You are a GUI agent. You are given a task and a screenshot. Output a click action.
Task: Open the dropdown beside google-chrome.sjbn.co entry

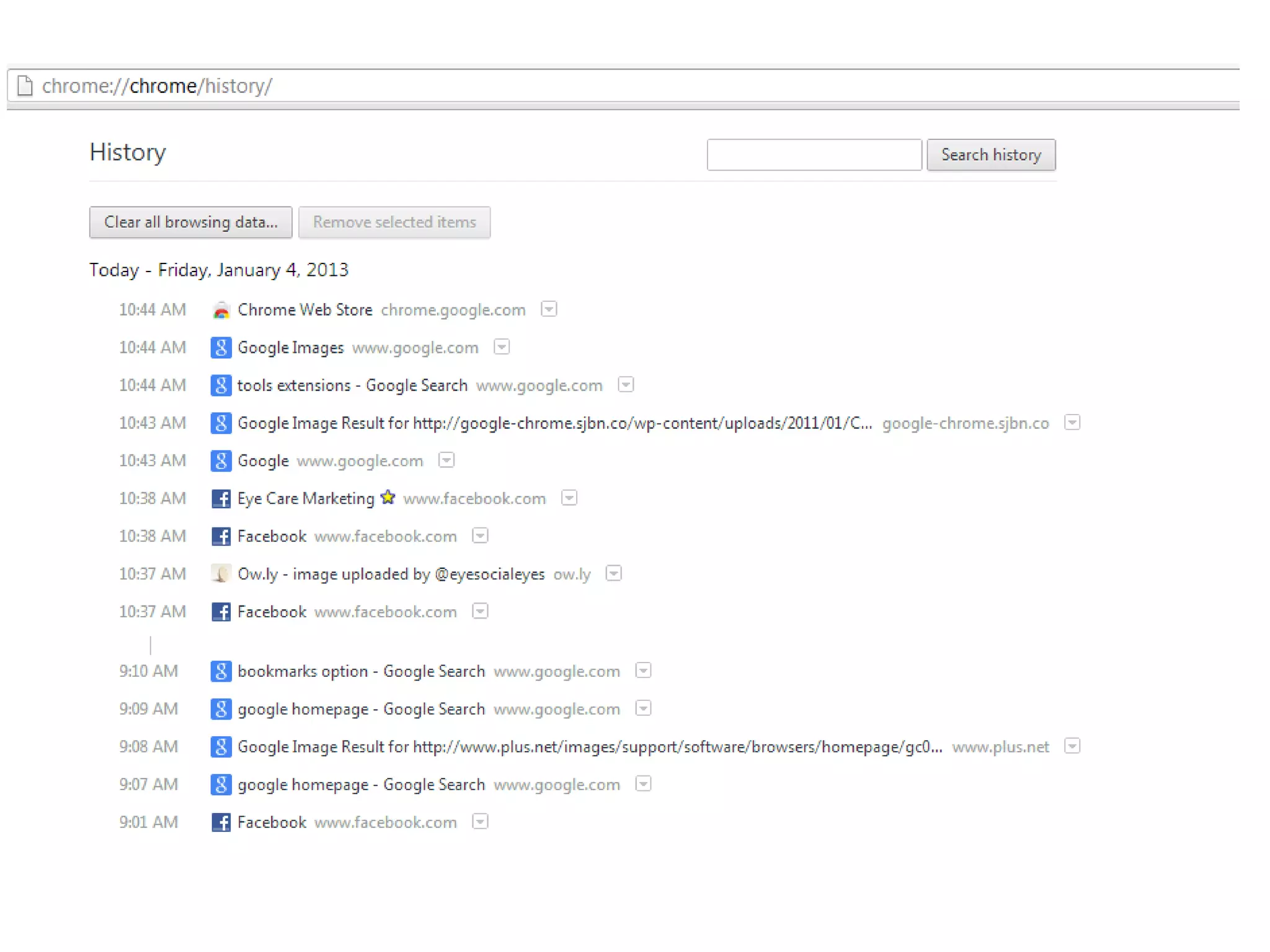point(1072,423)
